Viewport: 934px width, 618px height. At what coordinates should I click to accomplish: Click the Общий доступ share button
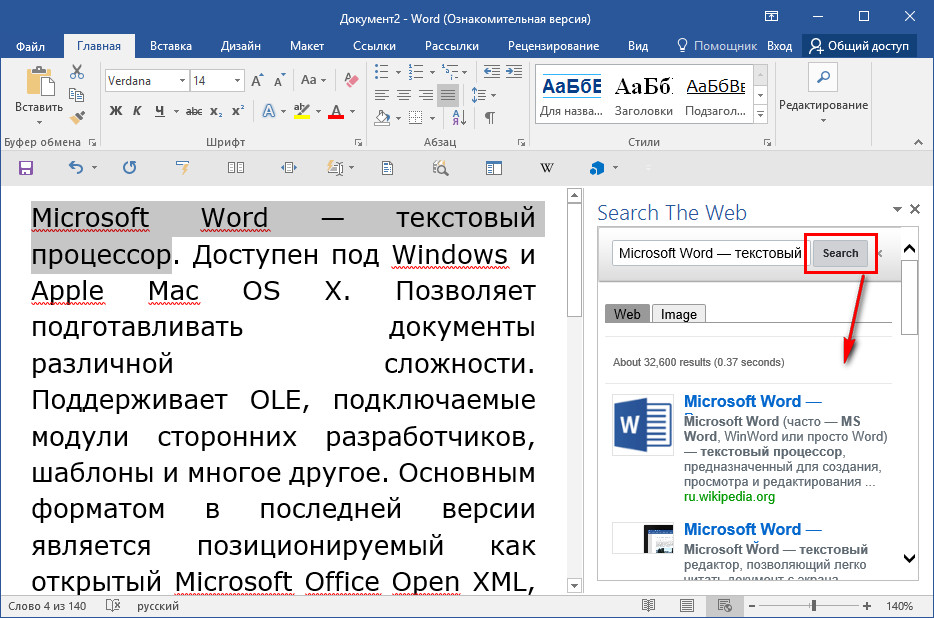click(860, 46)
